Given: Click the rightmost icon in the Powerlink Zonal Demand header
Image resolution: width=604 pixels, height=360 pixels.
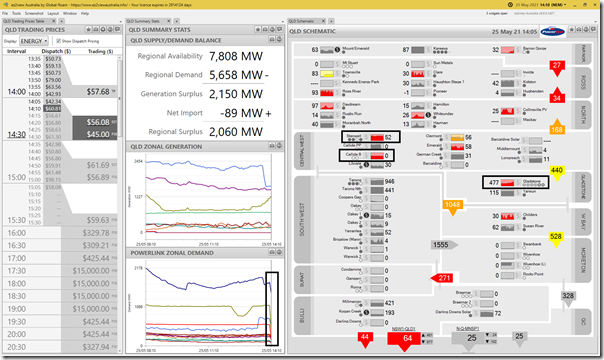Looking at the screenshot, I should (x=279, y=252).
